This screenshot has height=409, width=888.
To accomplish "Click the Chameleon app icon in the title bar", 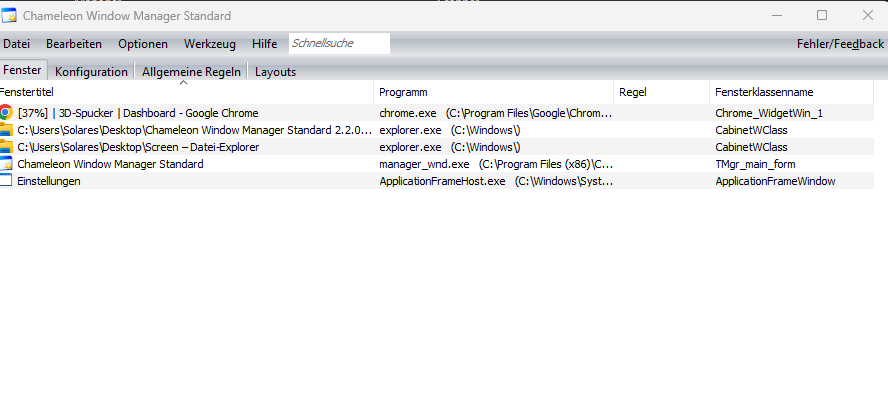I will pos(8,15).
